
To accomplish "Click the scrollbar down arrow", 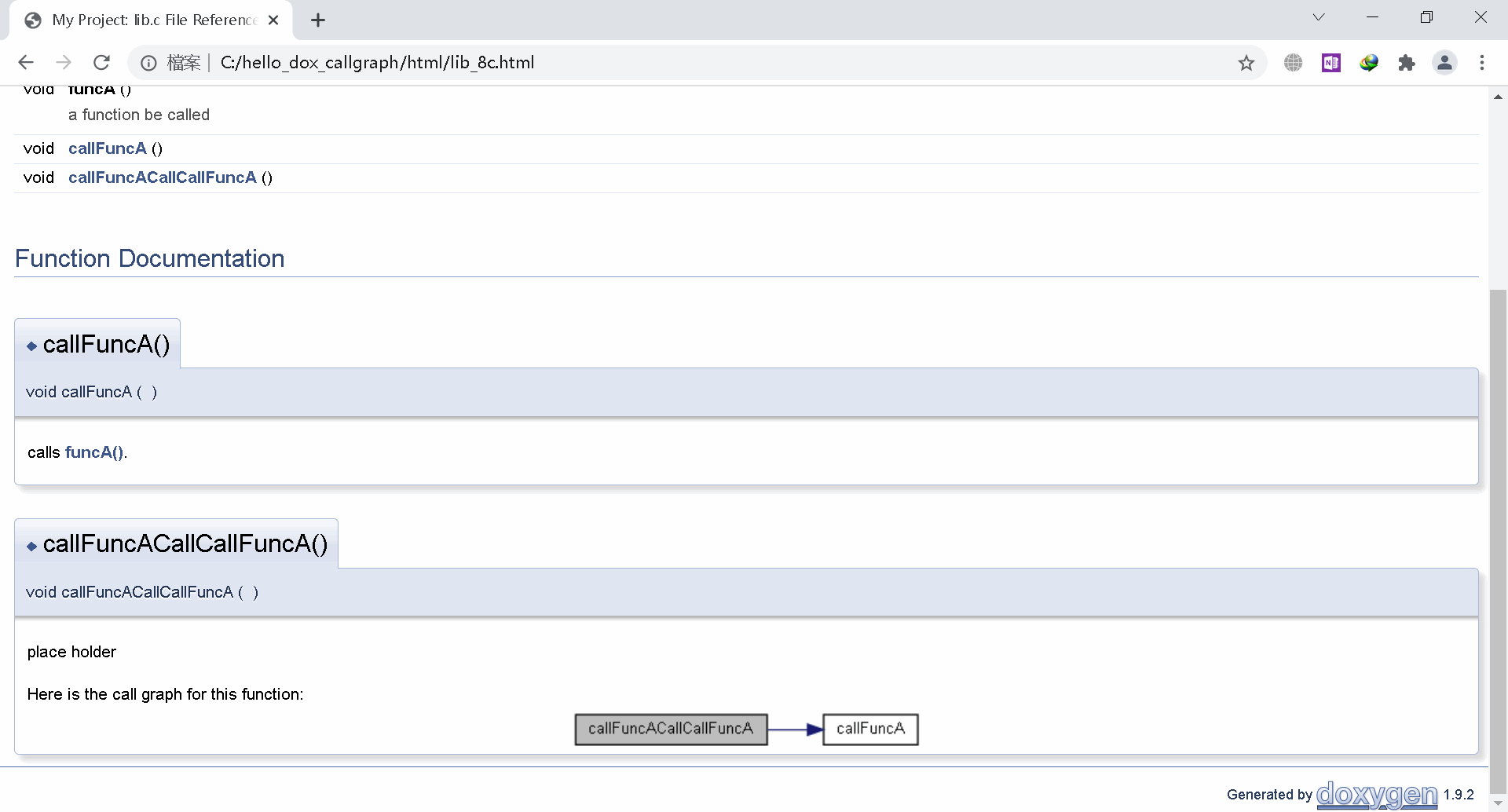I will pyautogui.click(x=1498, y=803).
